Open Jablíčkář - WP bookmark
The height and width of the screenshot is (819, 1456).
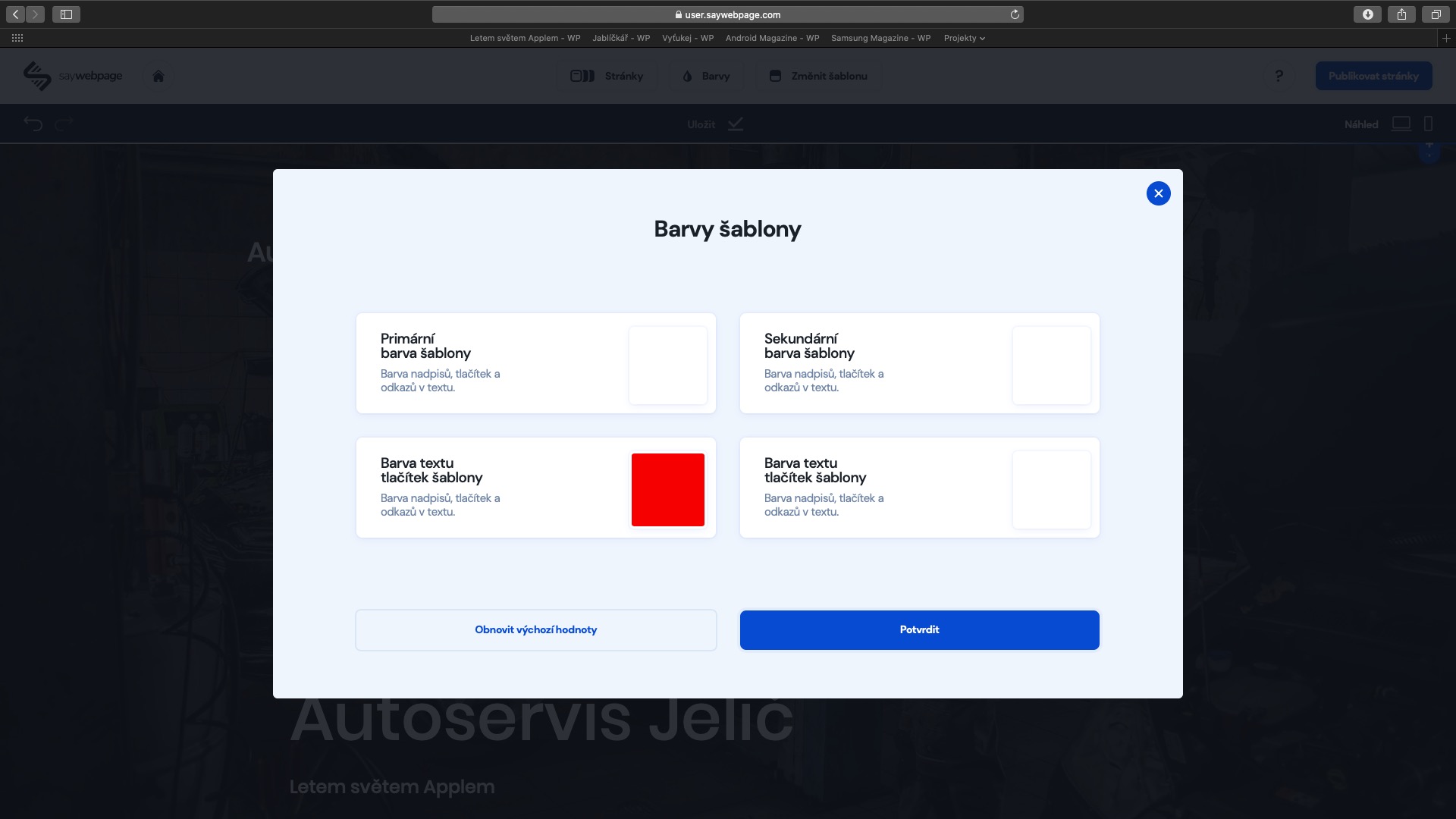point(621,38)
